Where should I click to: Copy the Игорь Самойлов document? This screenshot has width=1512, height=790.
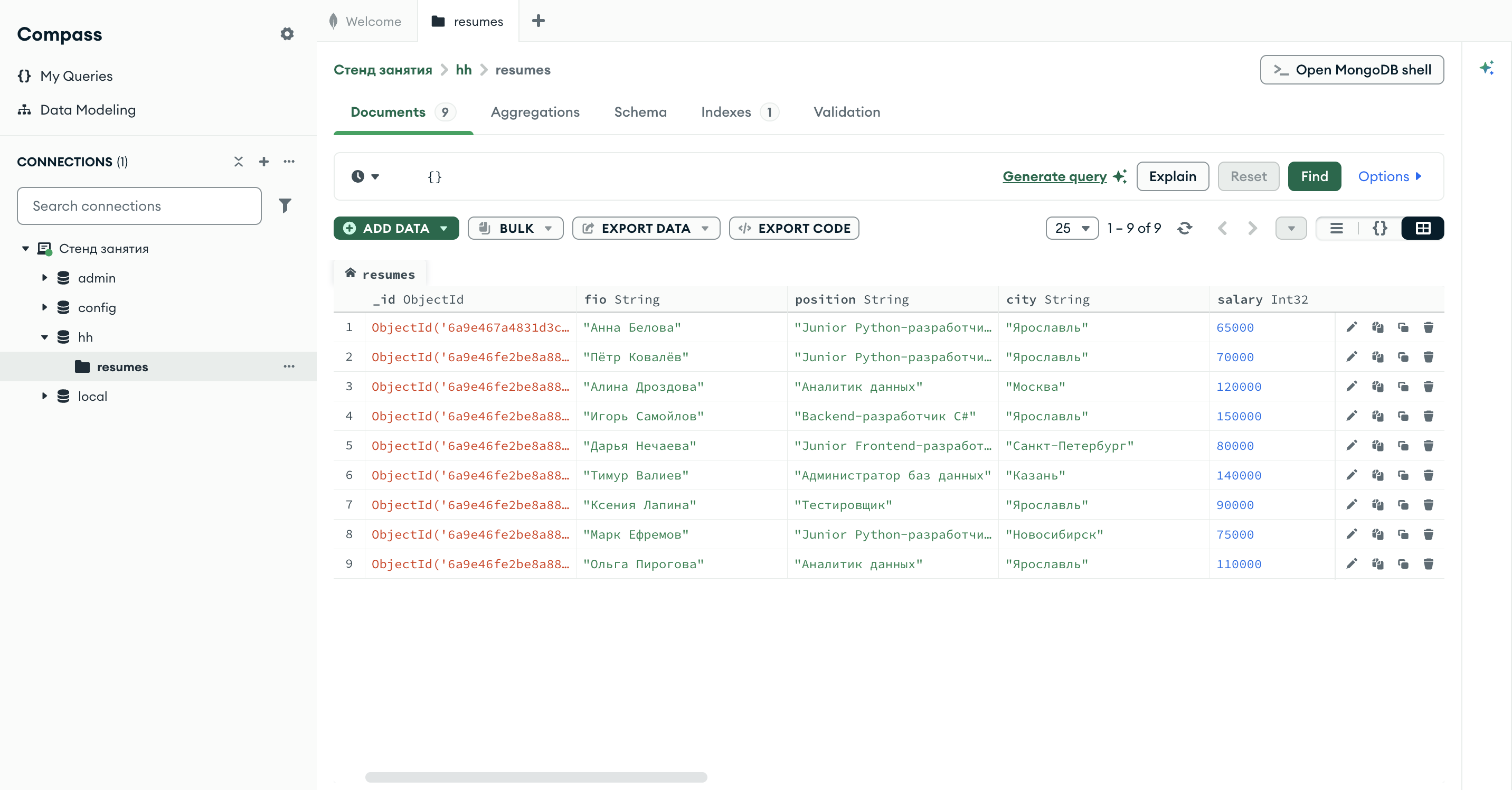pos(1377,416)
